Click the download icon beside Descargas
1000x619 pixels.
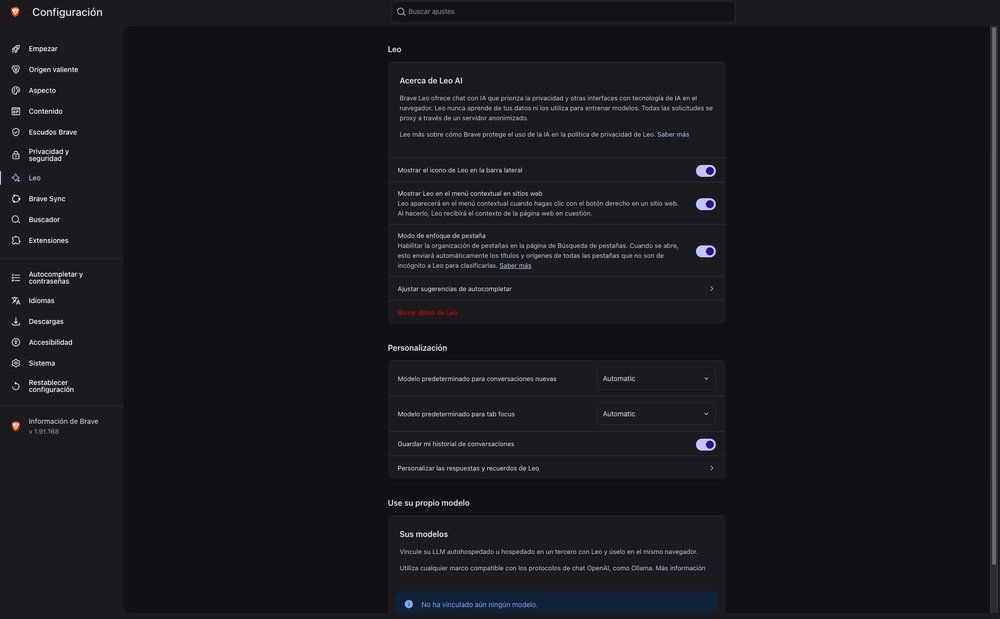click(16, 322)
